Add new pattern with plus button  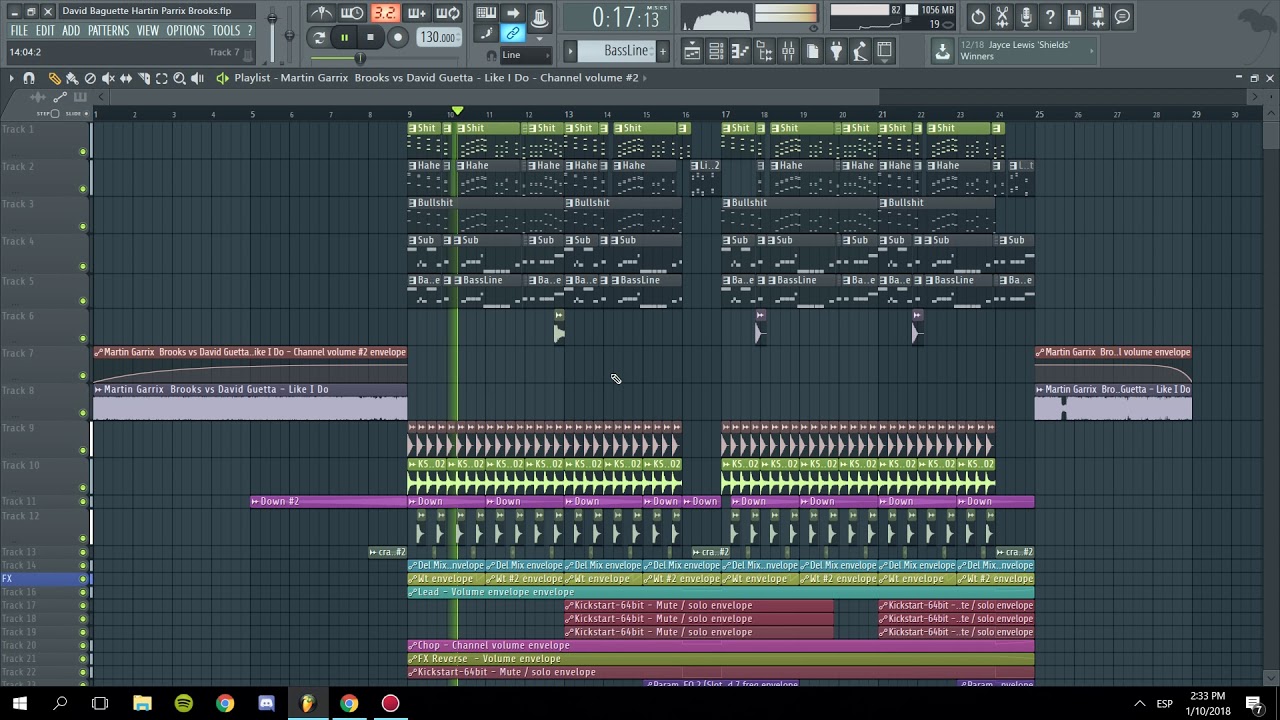(x=662, y=51)
